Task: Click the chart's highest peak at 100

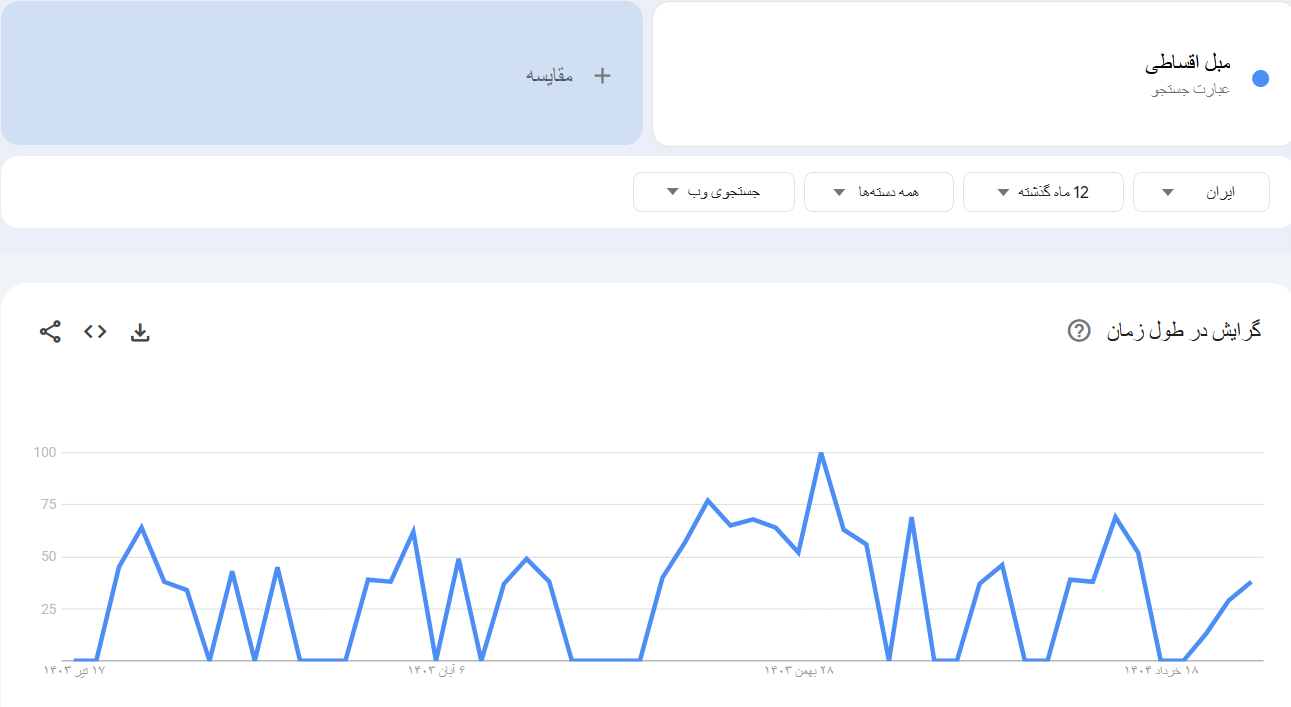Action: click(x=821, y=453)
